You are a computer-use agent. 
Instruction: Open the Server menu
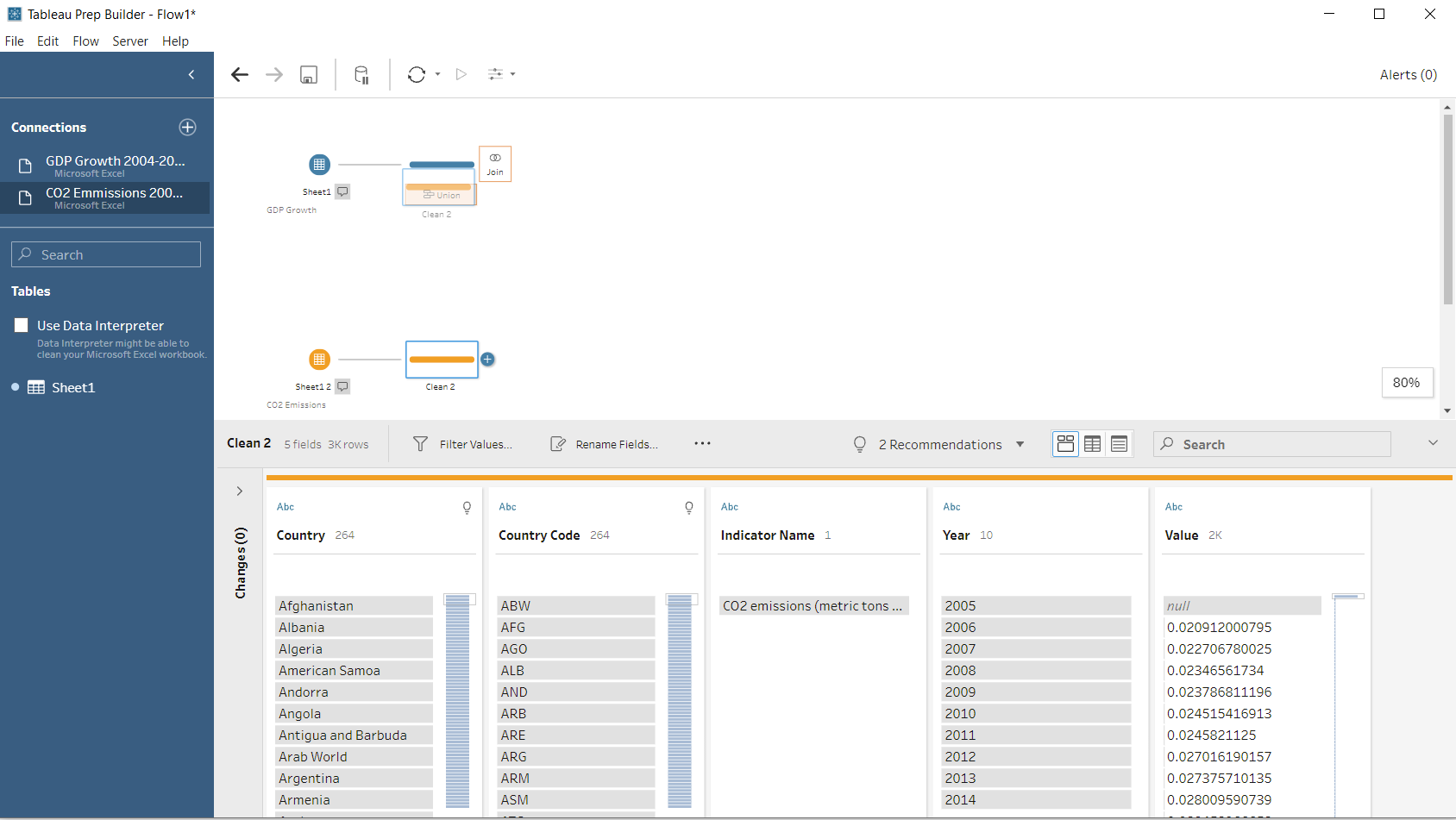(130, 41)
